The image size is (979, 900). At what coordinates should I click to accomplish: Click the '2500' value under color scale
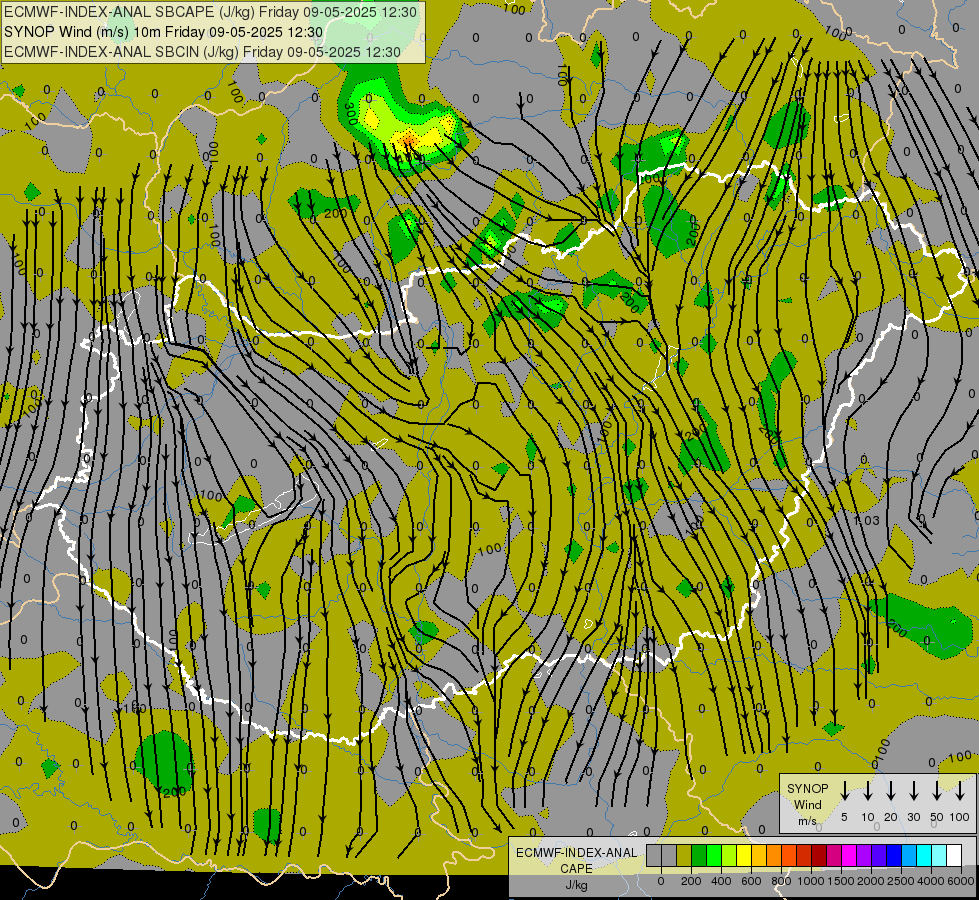pos(901,881)
